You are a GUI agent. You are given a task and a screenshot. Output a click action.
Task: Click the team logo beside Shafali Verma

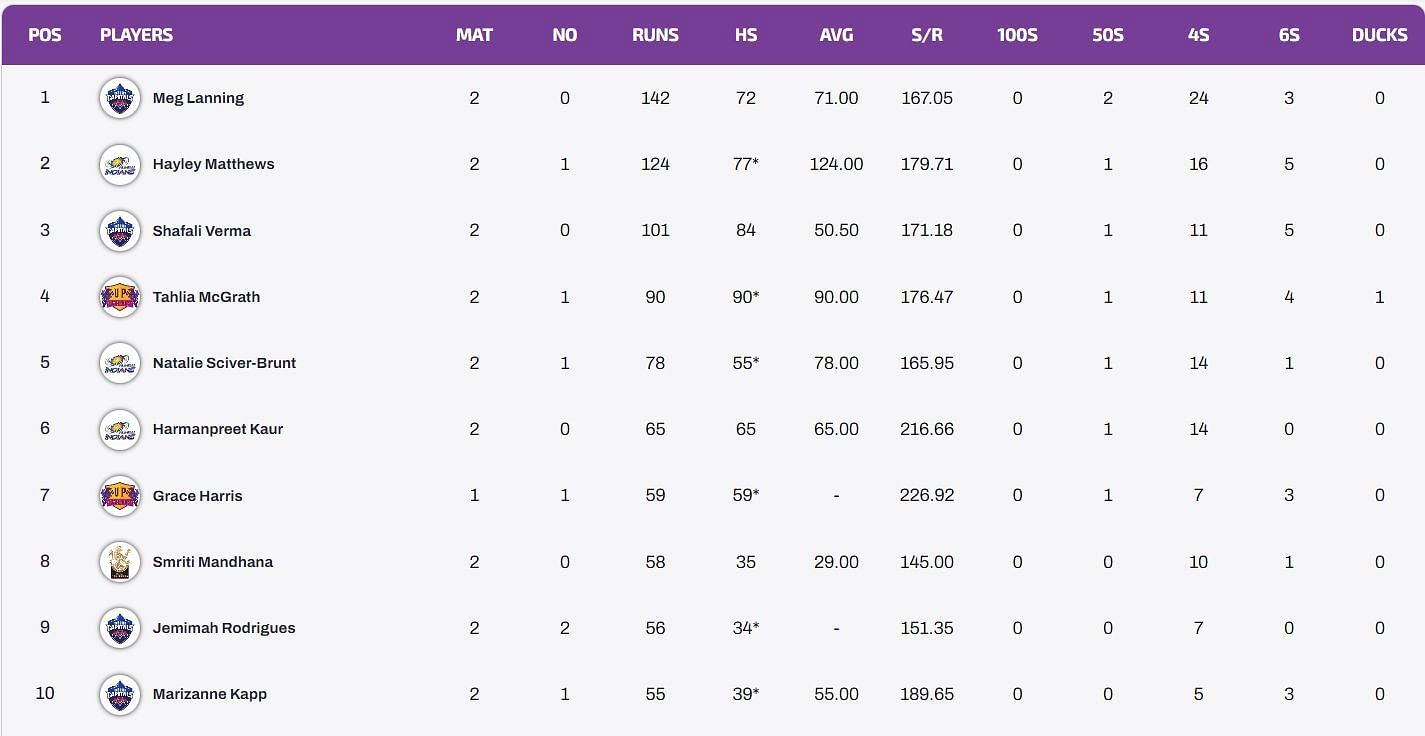tap(120, 231)
